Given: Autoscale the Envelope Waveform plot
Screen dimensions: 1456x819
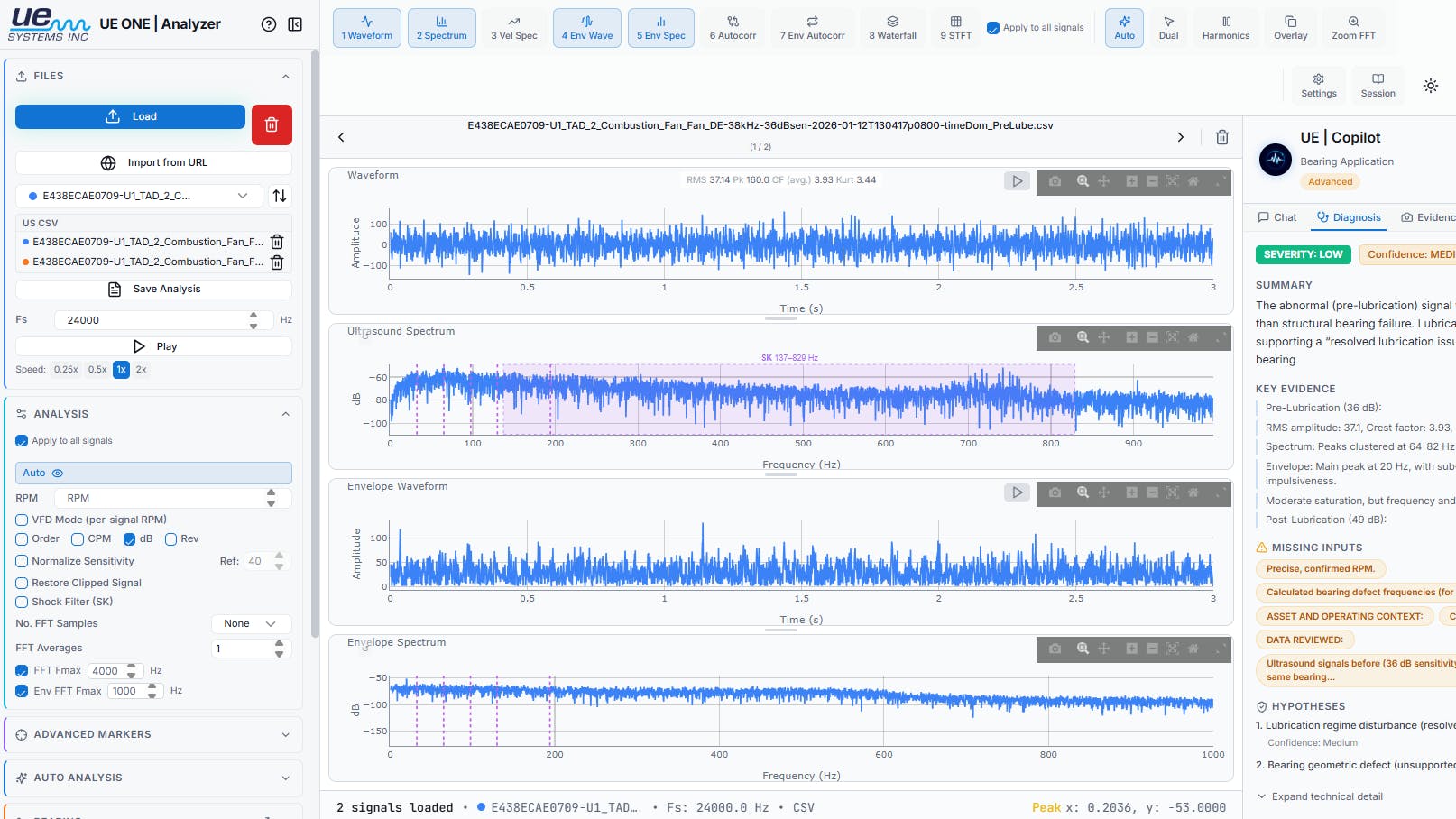Looking at the screenshot, I should (x=1172, y=492).
